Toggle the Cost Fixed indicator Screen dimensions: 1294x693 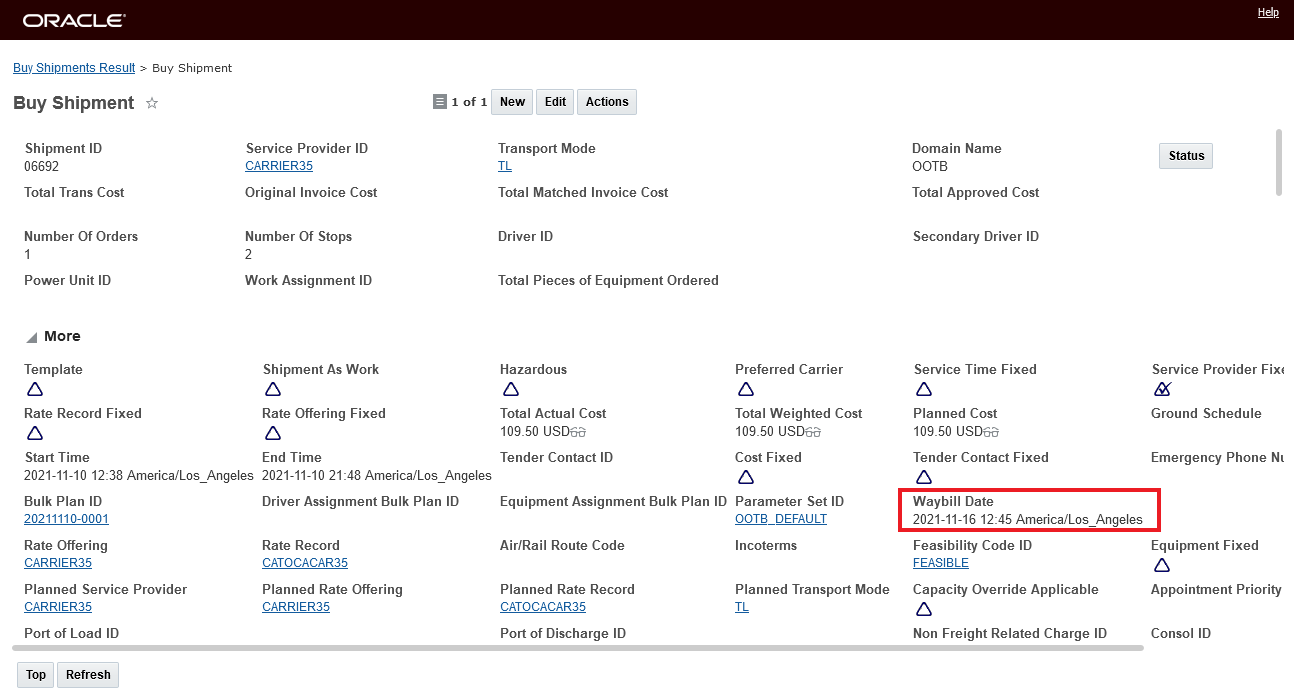point(745,477)
